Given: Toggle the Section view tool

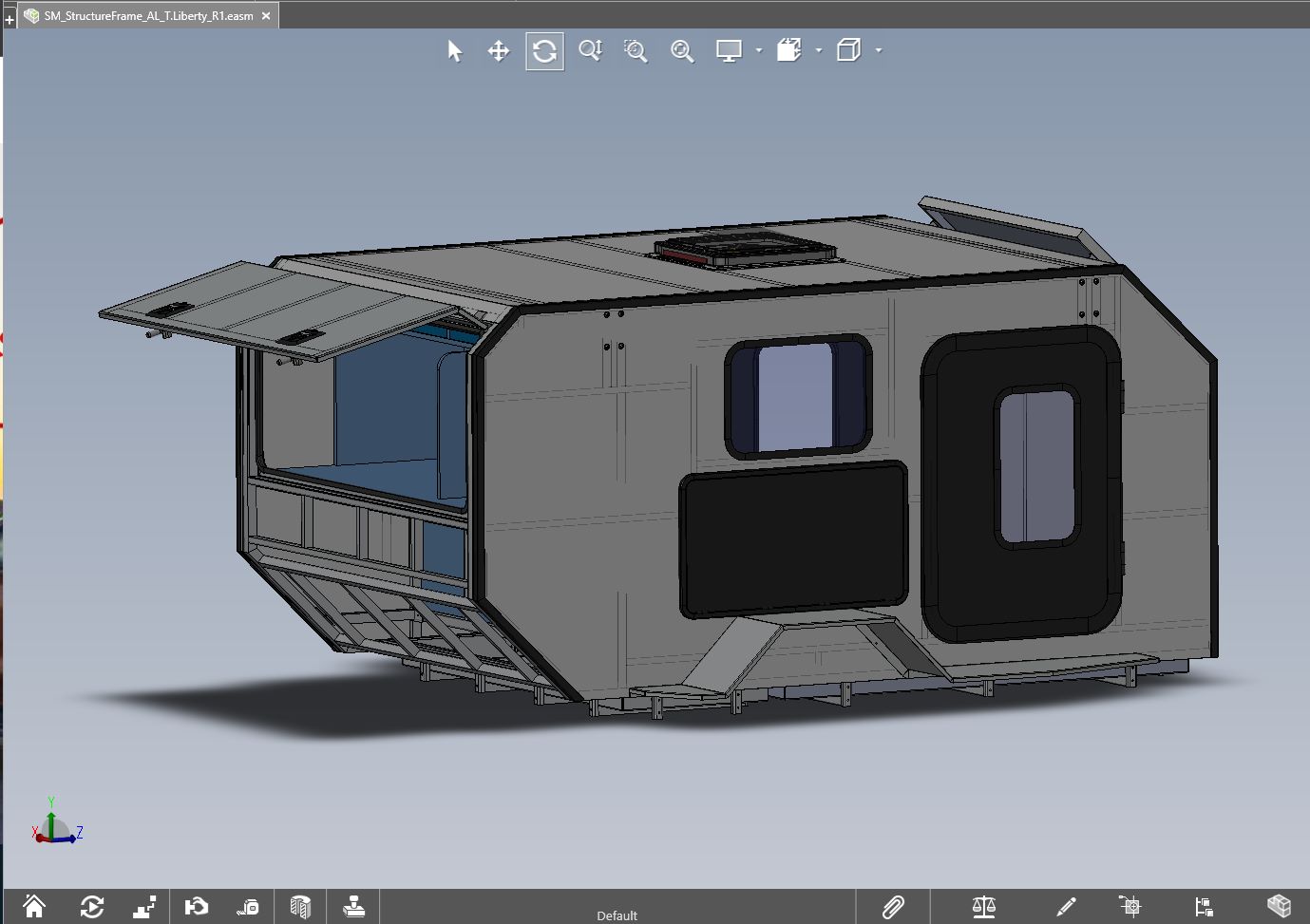Looking at the screenshot, I should point(300,907).
